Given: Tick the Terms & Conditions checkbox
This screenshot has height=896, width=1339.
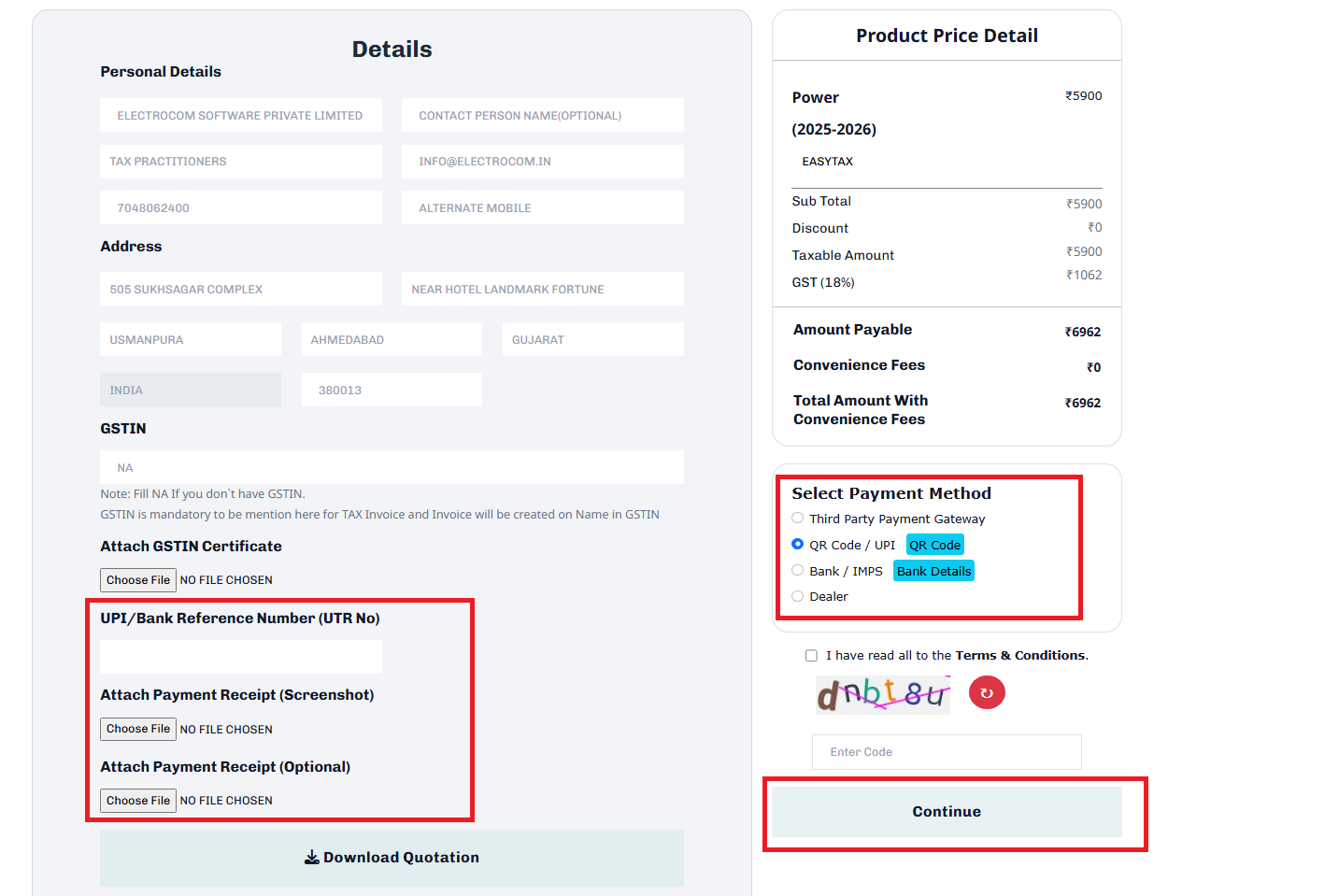Looking at the screenshot, I should click(x=811, y=656).
